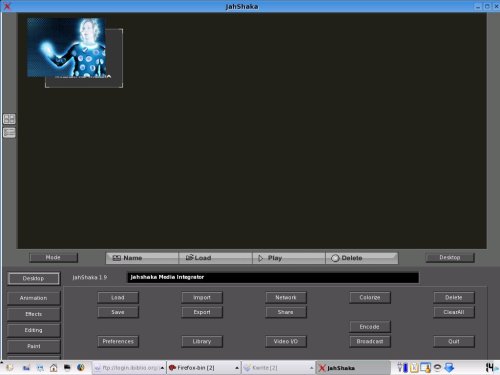This screenshot has width=500, height=375.
Task: Switch to list view icon
Action: pos(9,133)
